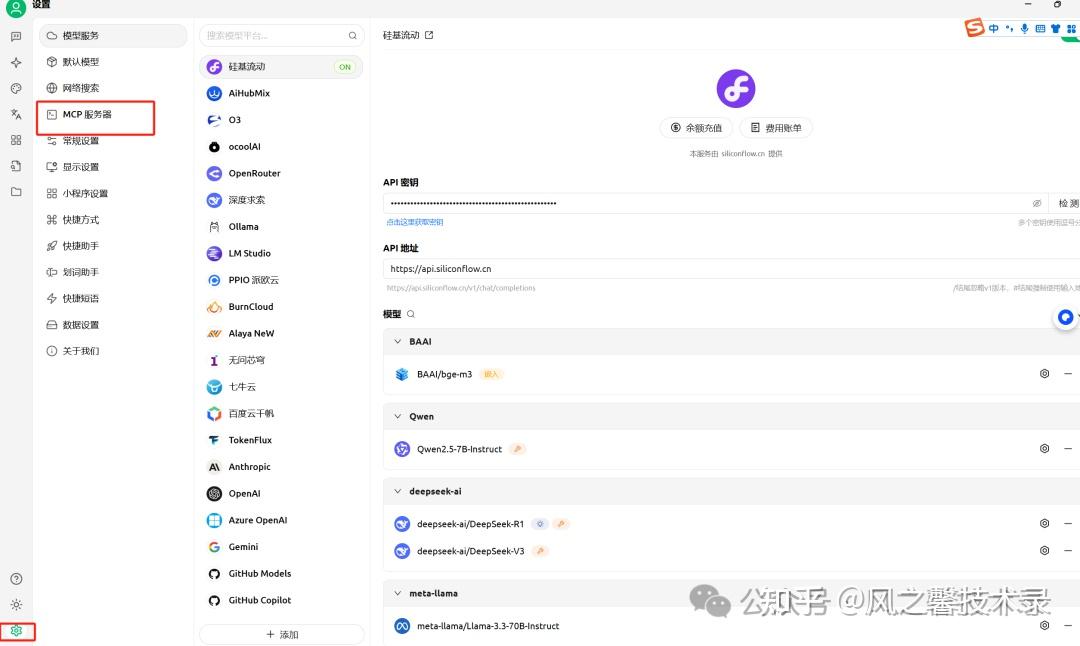Click the Sogou S input method icon
This screenshot has height=646, width=1080.
point(974,28)
